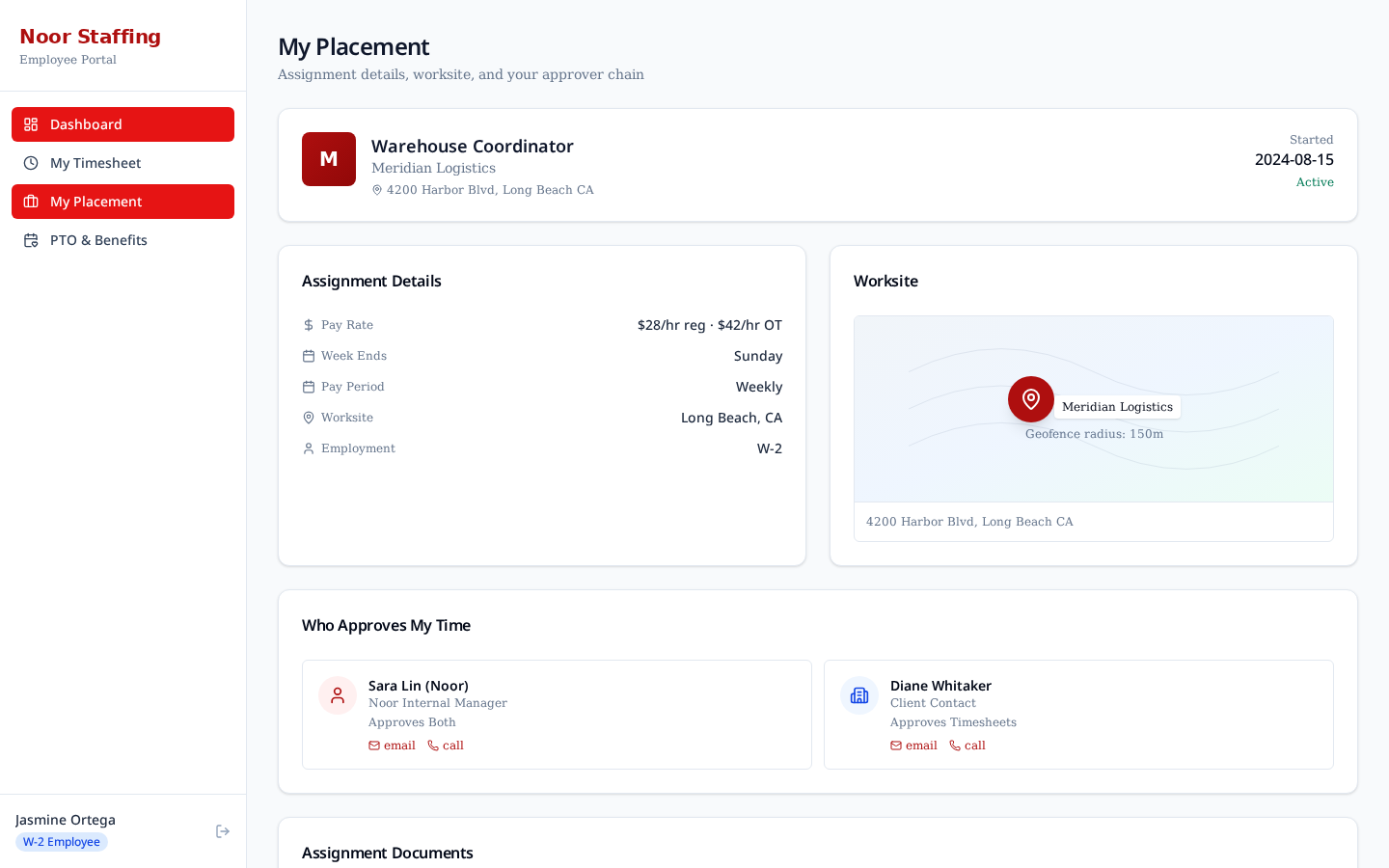The image size is (1389, 868).
Task: Click the Noor Internal Manager role text
Action: click(x=438, y=703)
